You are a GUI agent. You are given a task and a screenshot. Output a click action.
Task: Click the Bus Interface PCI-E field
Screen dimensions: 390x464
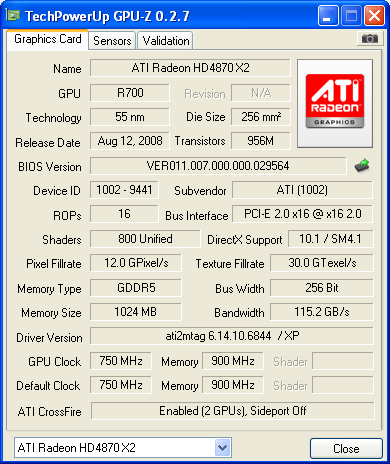coord(302,214)
